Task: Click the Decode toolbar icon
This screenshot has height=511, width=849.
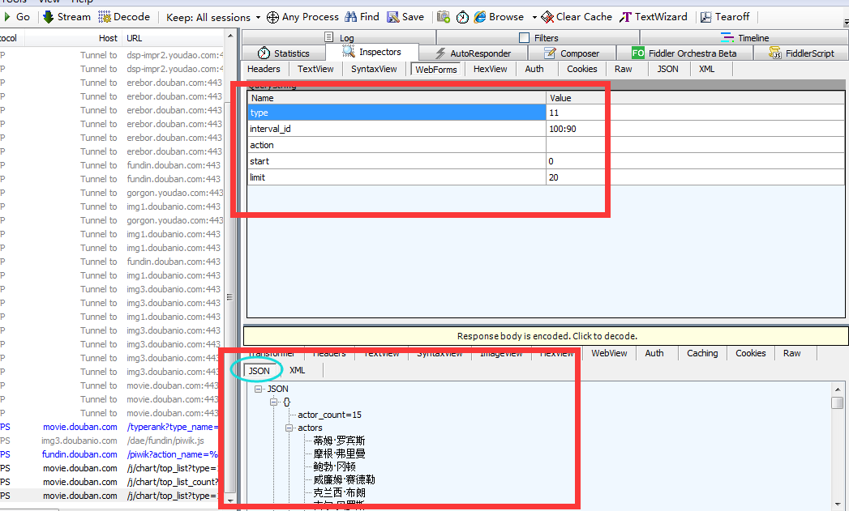Action: tap(105, 17)
